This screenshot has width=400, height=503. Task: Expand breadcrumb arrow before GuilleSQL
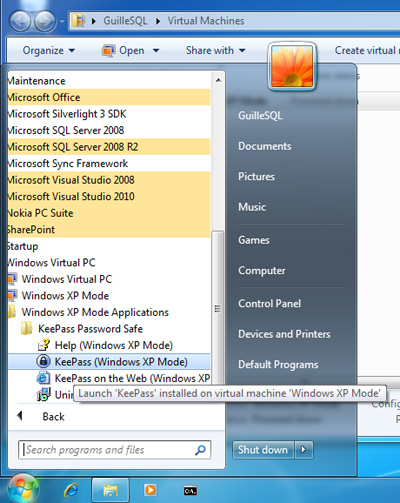pos(94,21)
